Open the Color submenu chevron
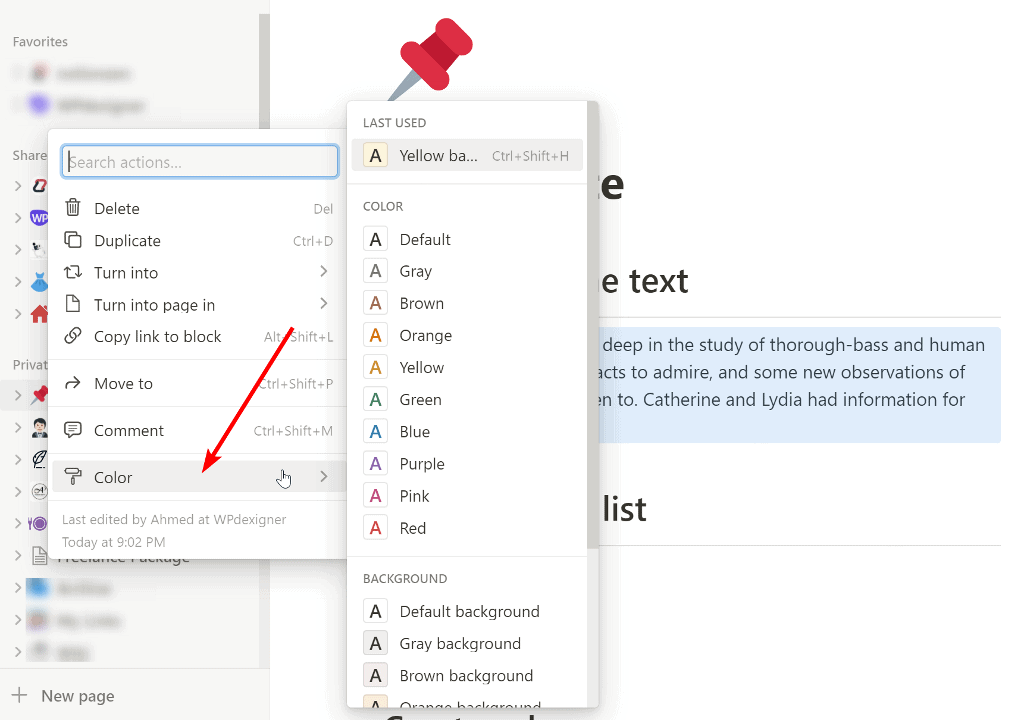This screenshot has height=720, width=1024. tap(323, 477)
